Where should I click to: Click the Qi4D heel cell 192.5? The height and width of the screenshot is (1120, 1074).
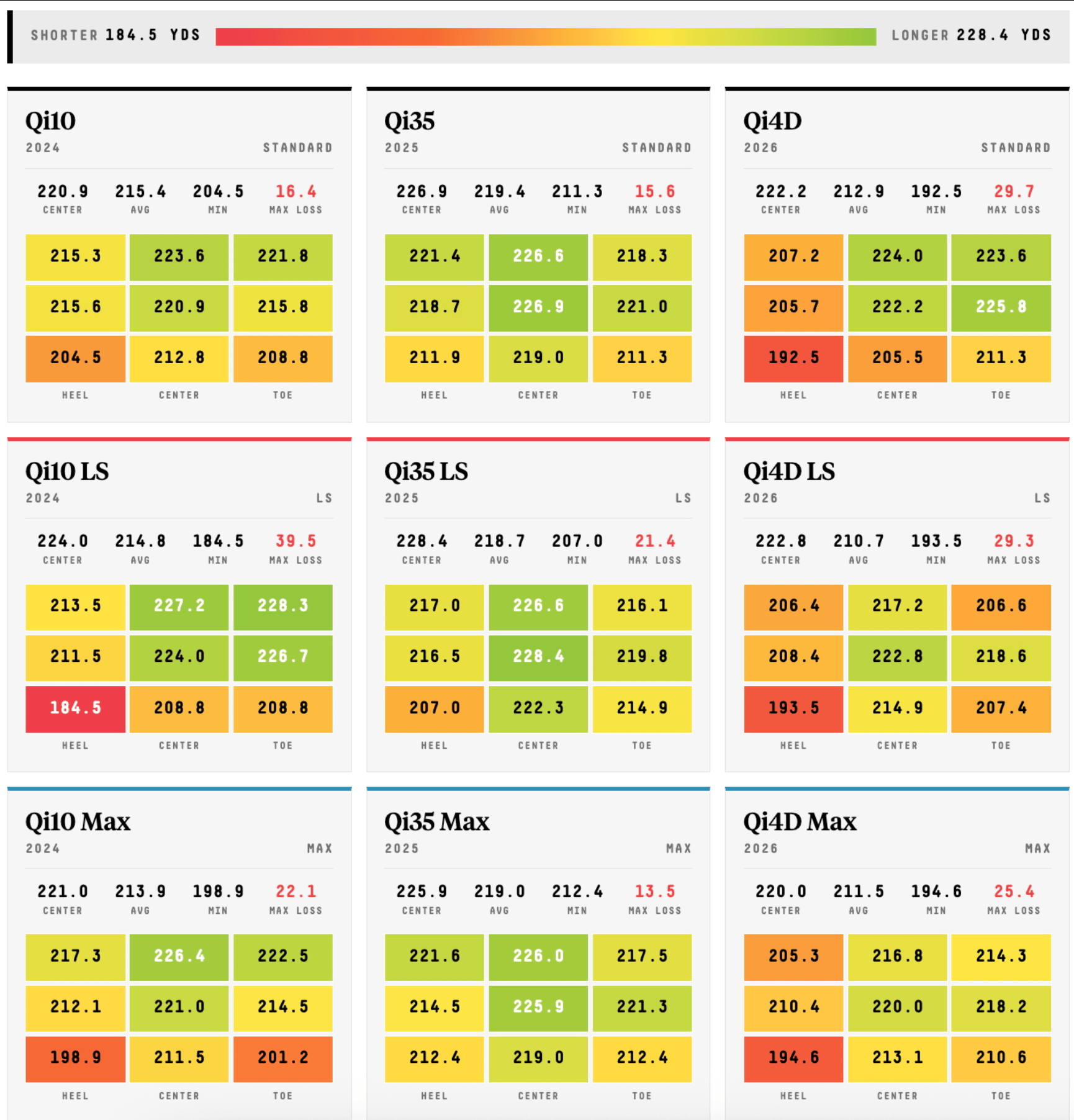pyautogui.click(x=793, y=358)
